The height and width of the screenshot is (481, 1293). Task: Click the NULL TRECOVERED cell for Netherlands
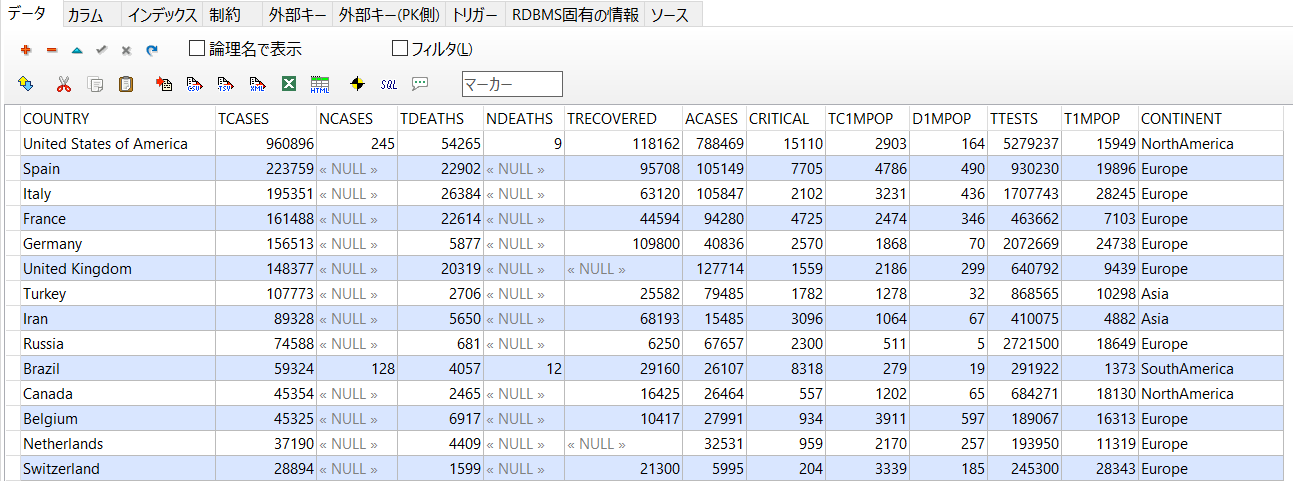point(623,443)
